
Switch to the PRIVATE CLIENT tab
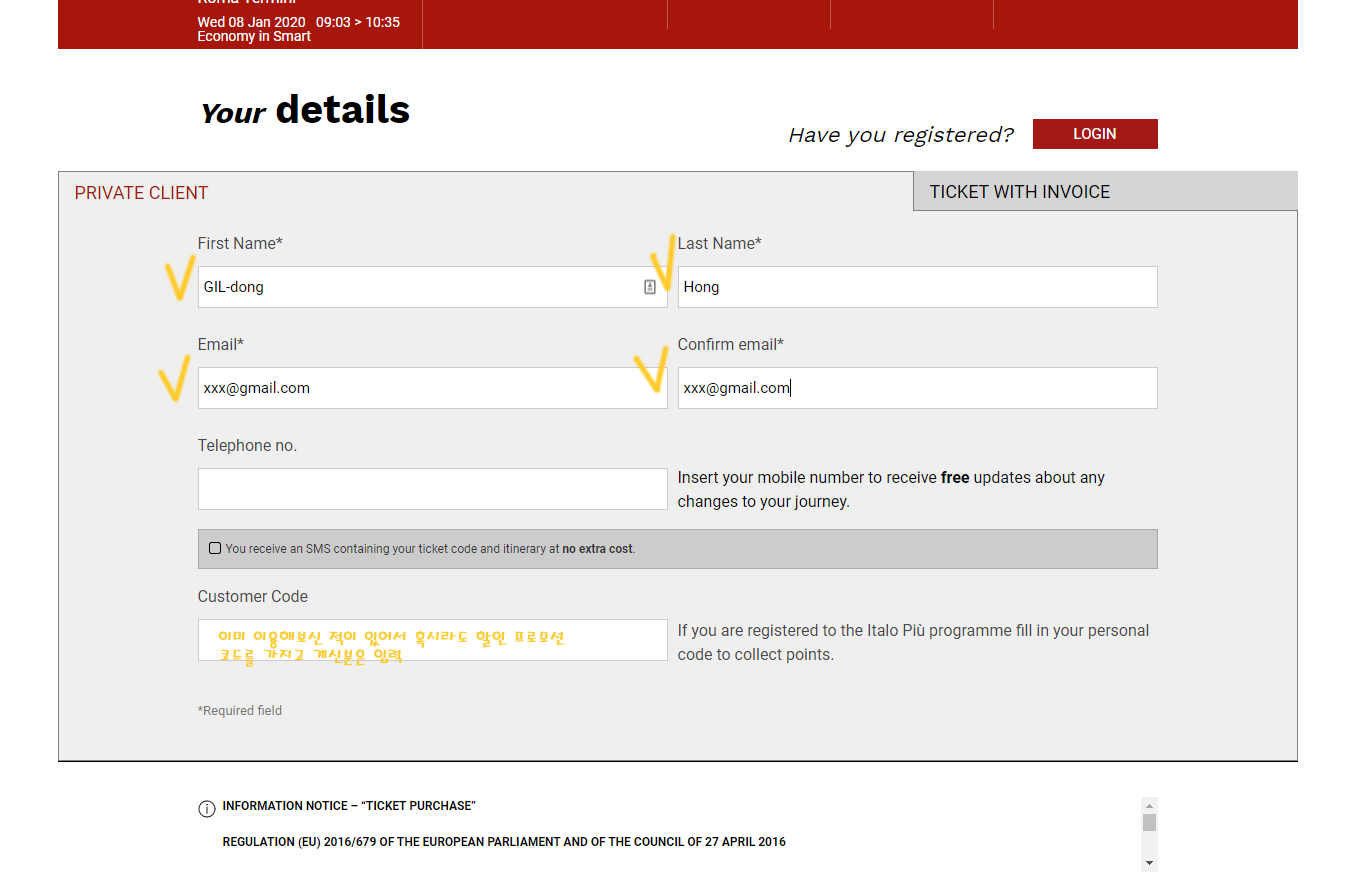(x=141, y=193)
